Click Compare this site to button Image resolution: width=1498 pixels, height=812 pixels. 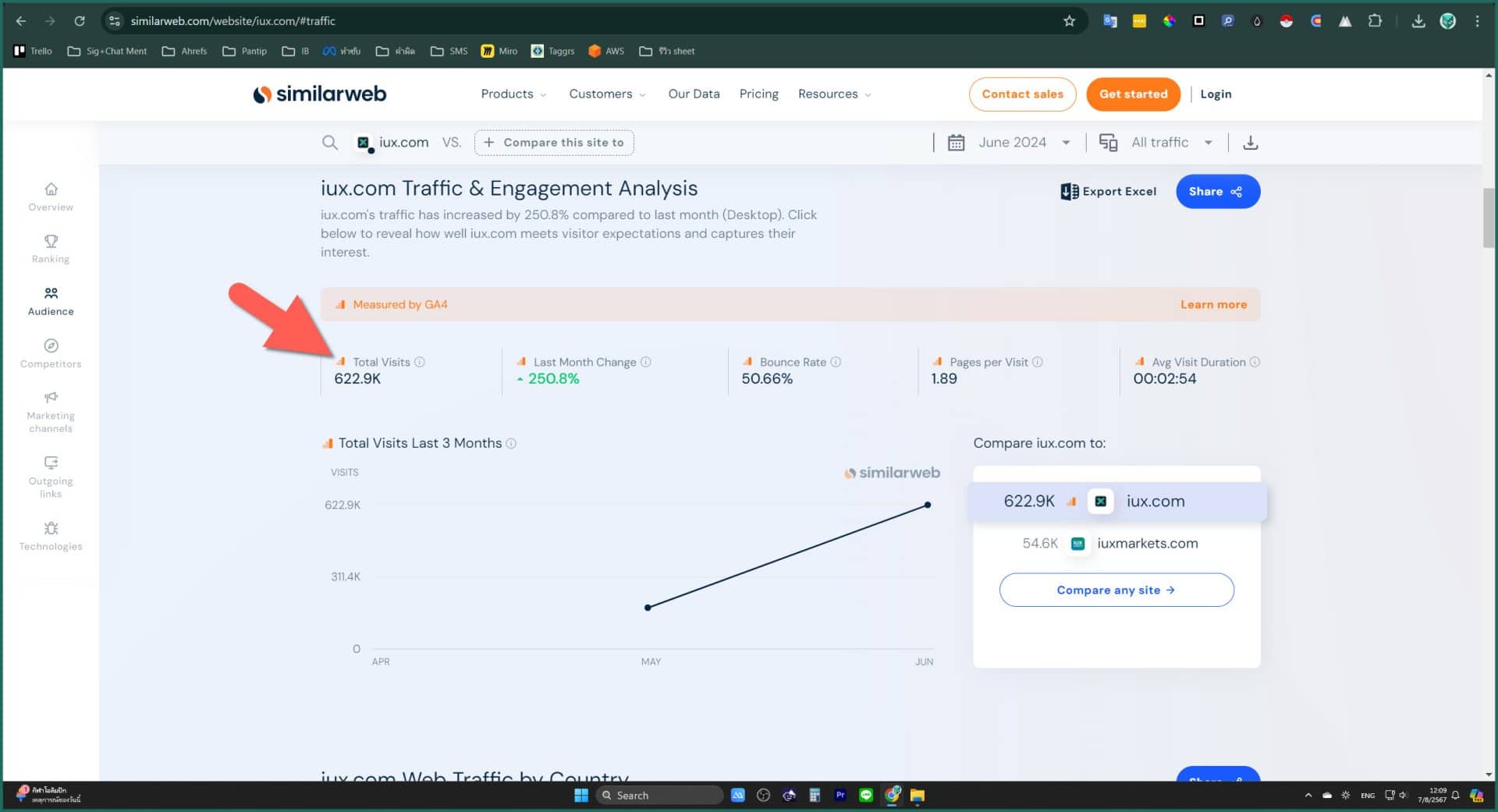click(554, 142)
